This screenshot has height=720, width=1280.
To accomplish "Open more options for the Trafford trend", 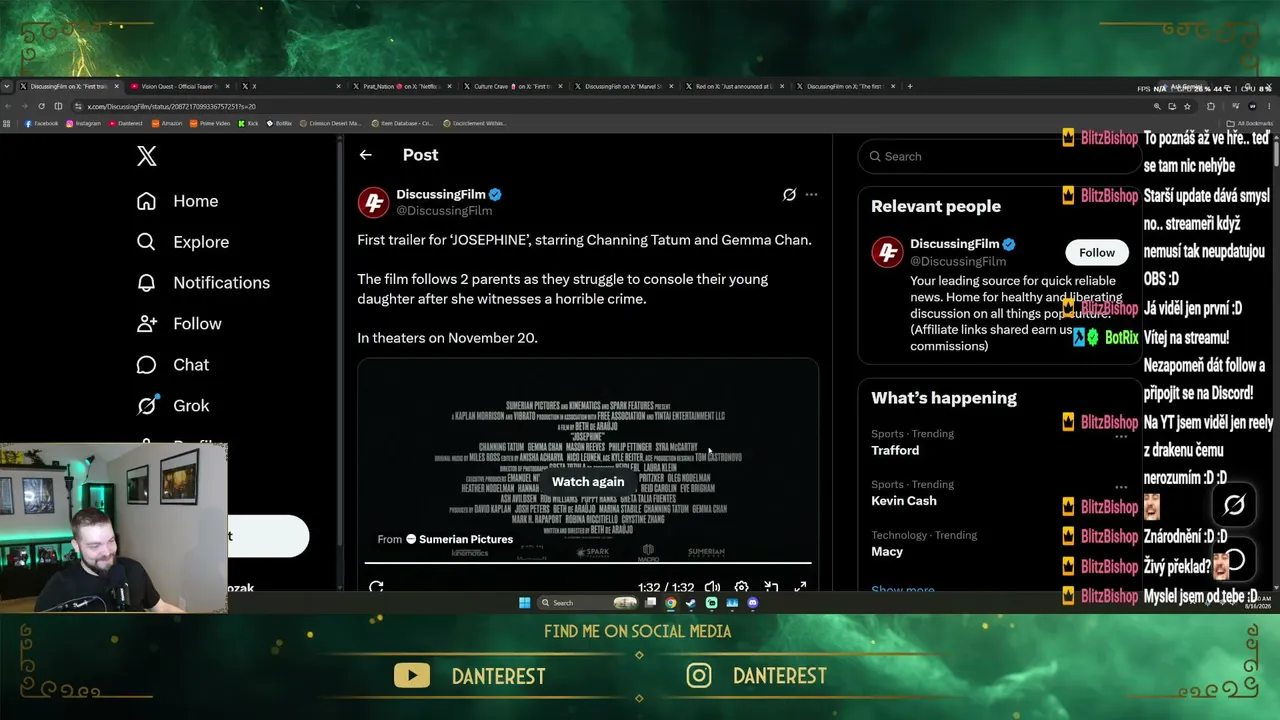I will pos(1121,436).
